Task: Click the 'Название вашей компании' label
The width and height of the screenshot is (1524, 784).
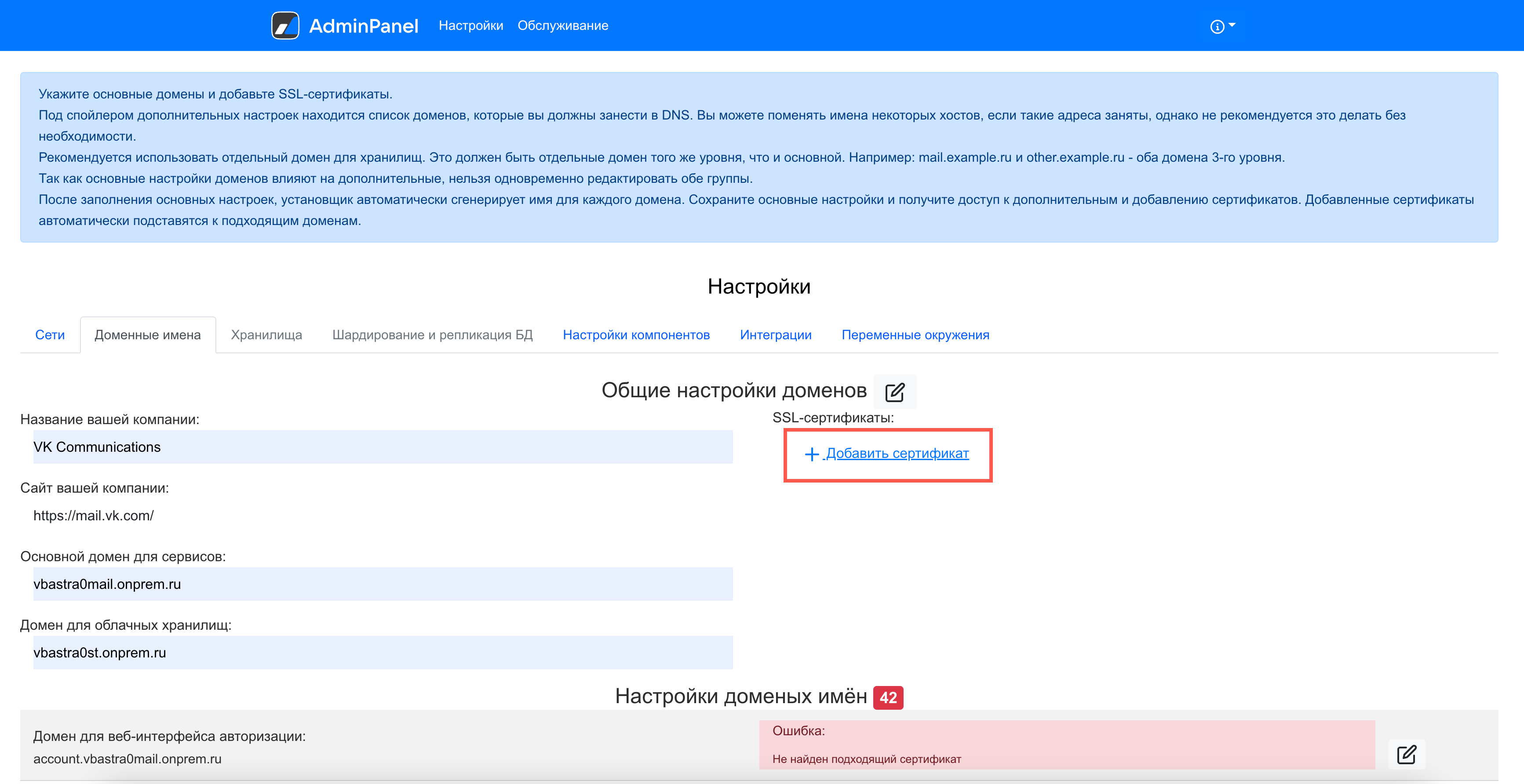Action: tap(109, 419)
